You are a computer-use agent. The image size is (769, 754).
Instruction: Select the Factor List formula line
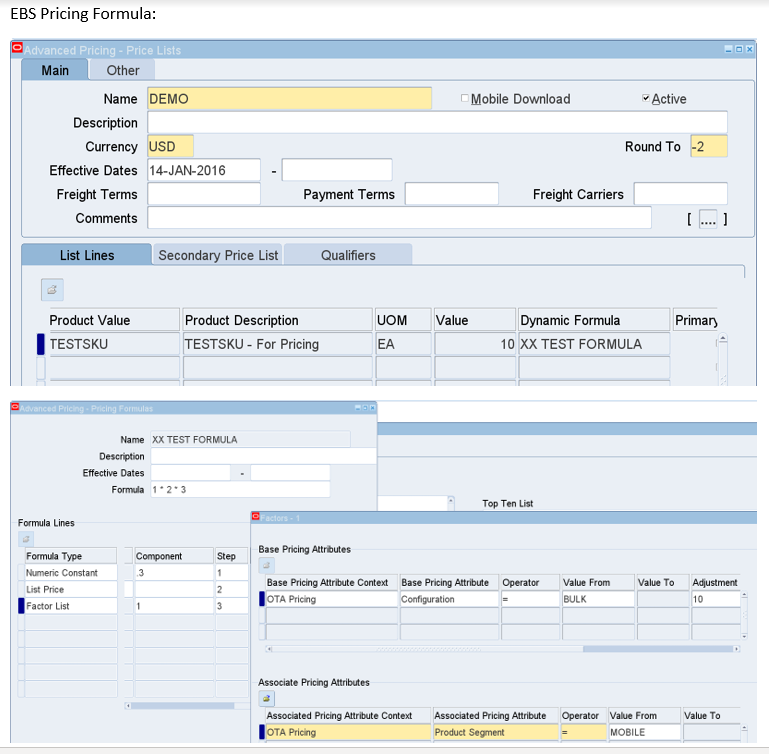[71, 606]
